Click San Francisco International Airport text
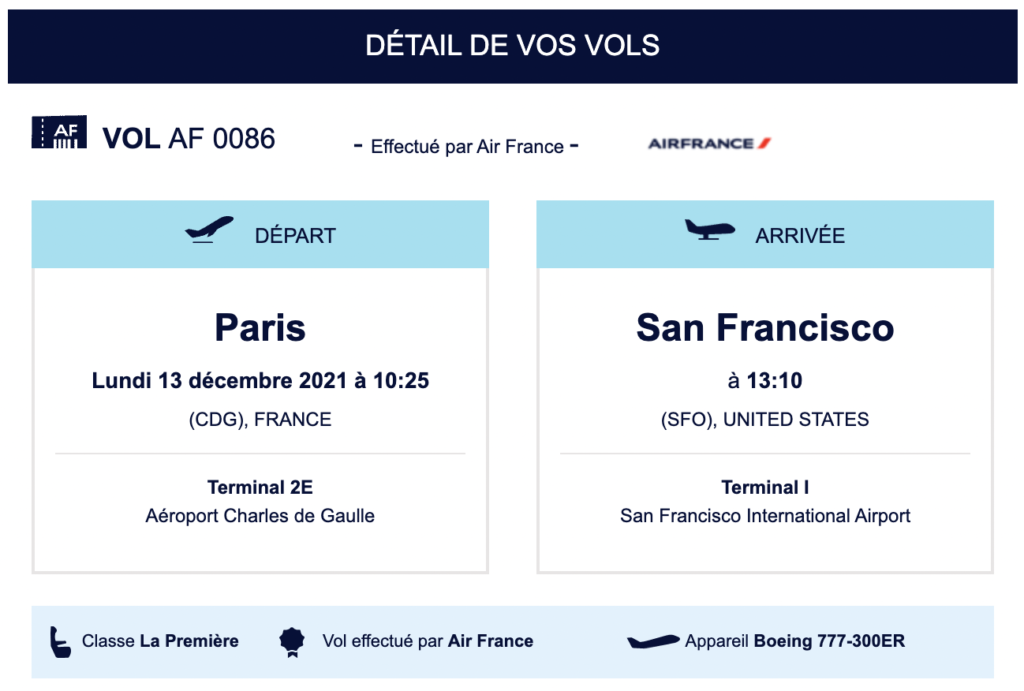This screenshot has width=1024, height=691. (765, 516)
